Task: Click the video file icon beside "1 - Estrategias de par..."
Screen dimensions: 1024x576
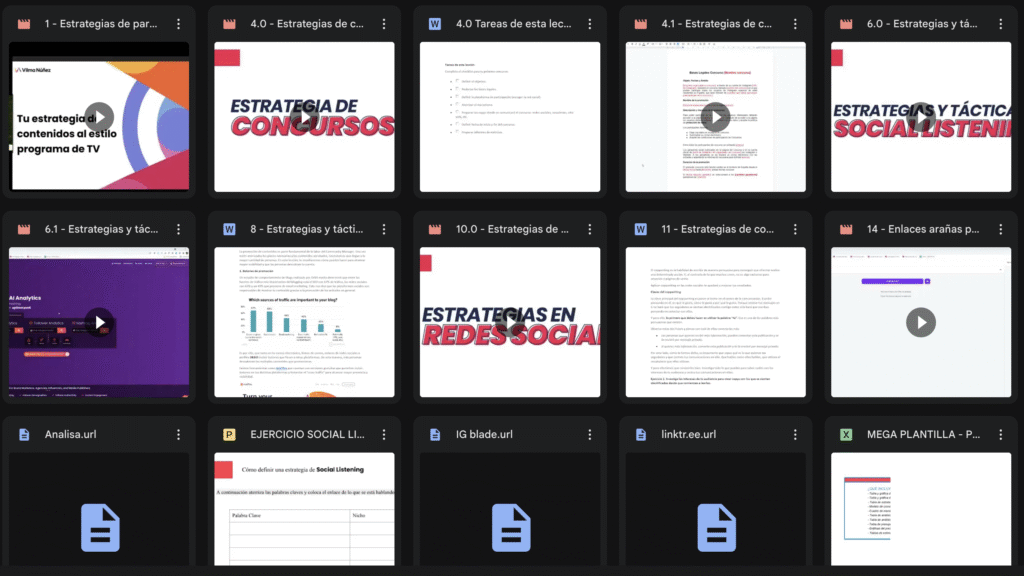Action: [x=25, y=23]
